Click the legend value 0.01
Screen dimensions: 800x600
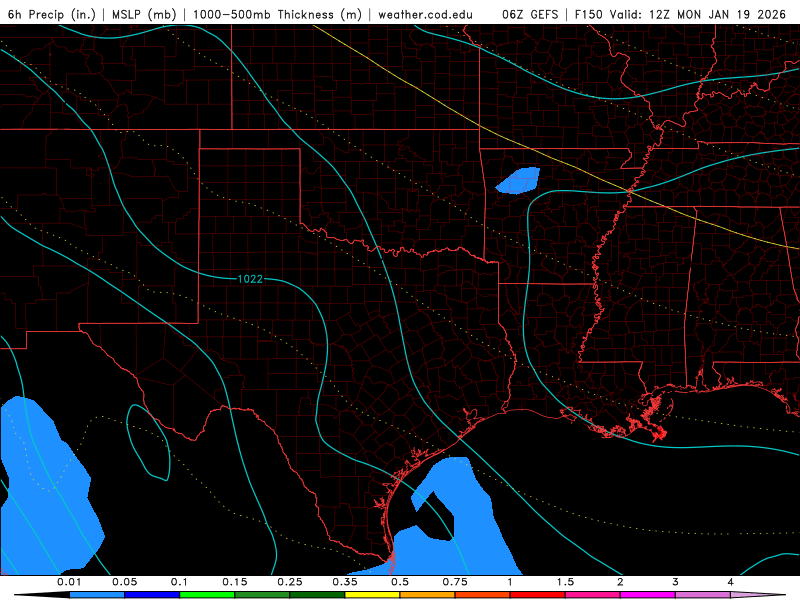(69, 582)
